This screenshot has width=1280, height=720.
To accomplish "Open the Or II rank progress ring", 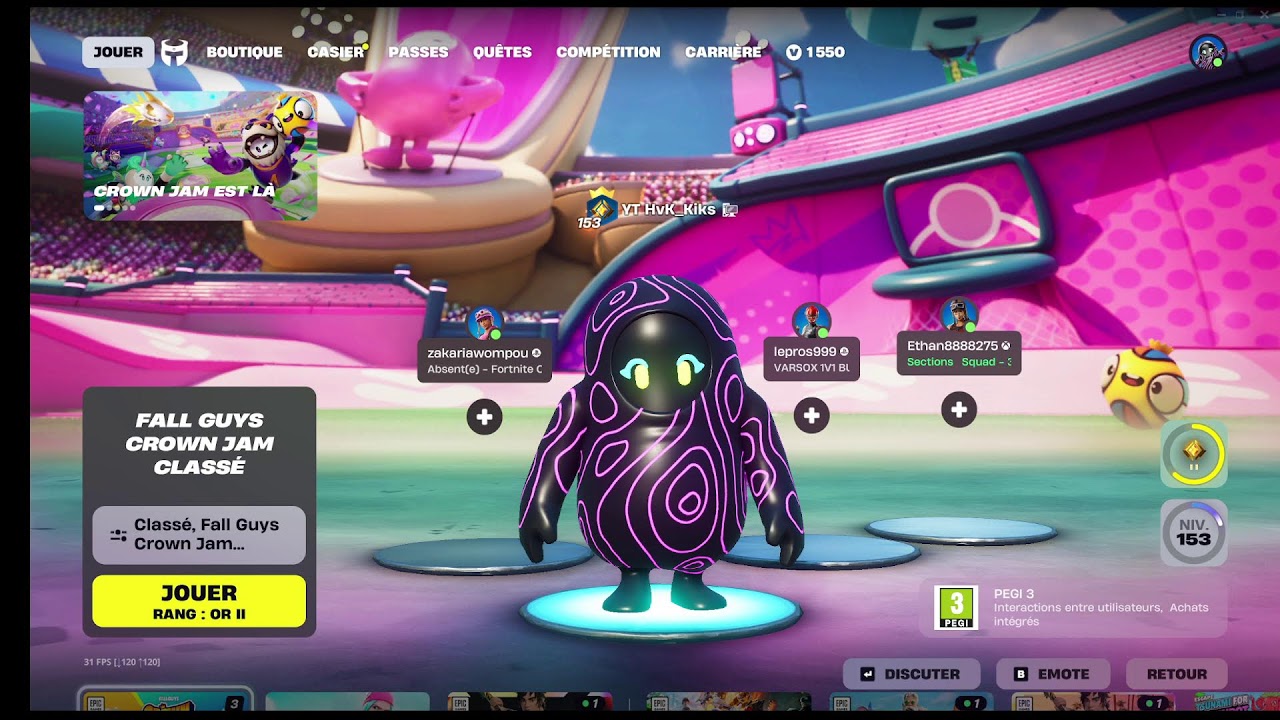I will pyautogui.click(x=1193, y=455).
